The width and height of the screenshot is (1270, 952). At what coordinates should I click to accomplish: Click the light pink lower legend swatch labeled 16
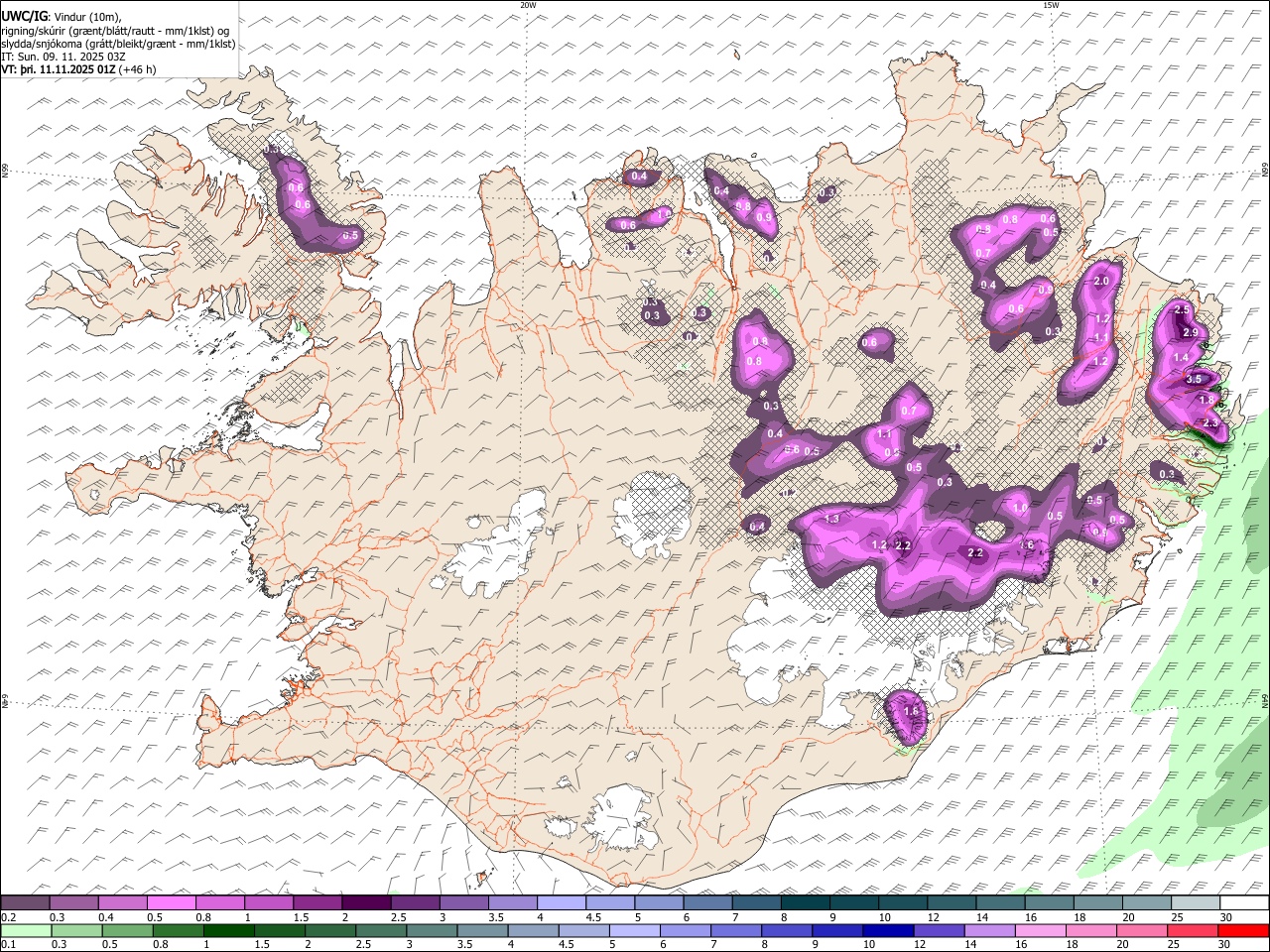click(1042, 930)
